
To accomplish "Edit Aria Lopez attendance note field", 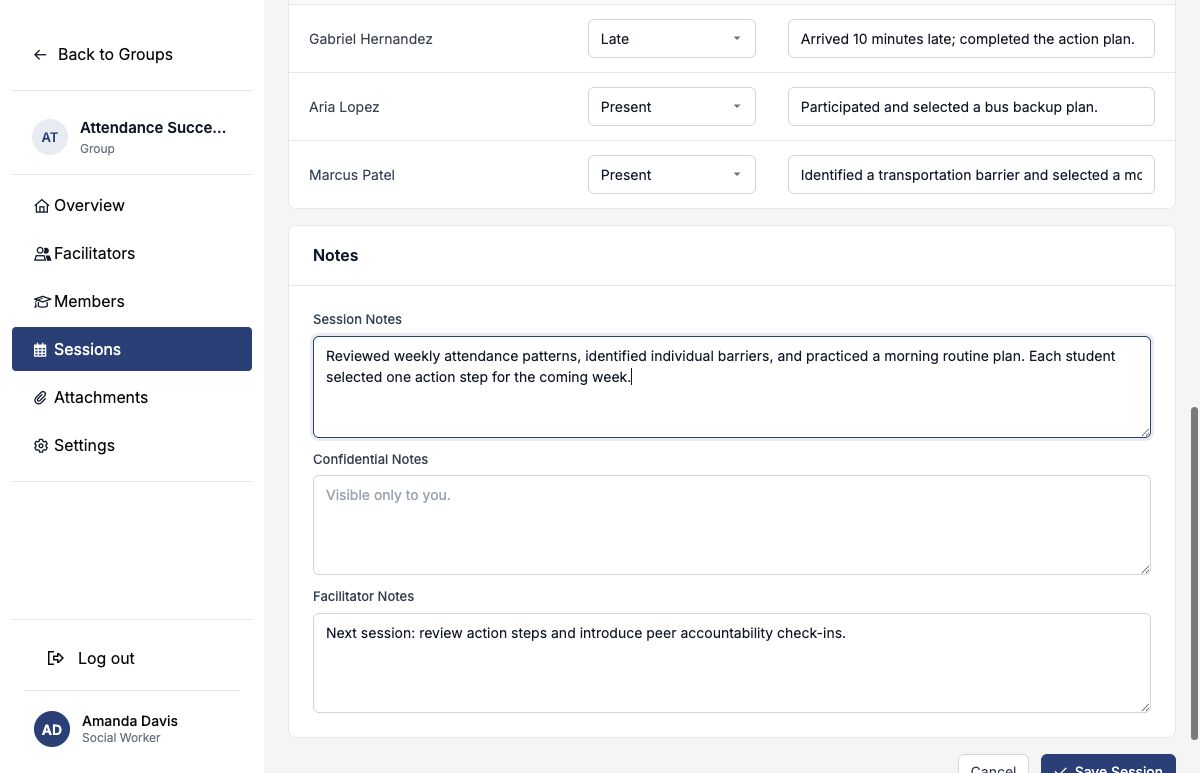I will point(971,107).
